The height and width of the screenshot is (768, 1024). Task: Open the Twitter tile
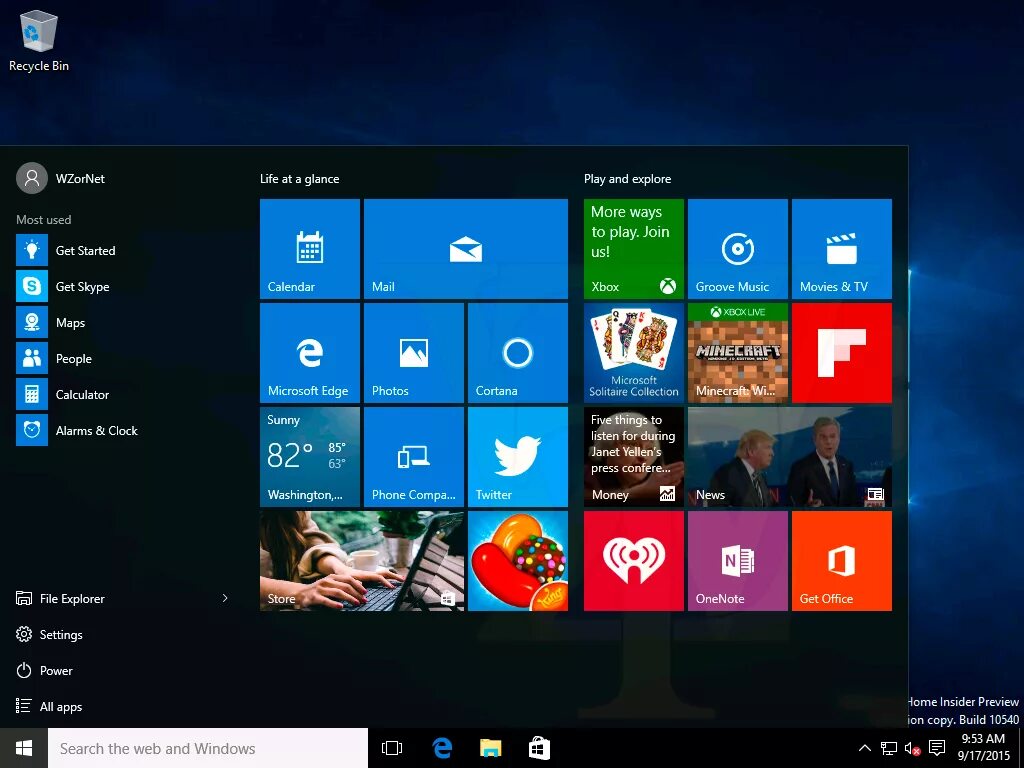click(517, 456)
